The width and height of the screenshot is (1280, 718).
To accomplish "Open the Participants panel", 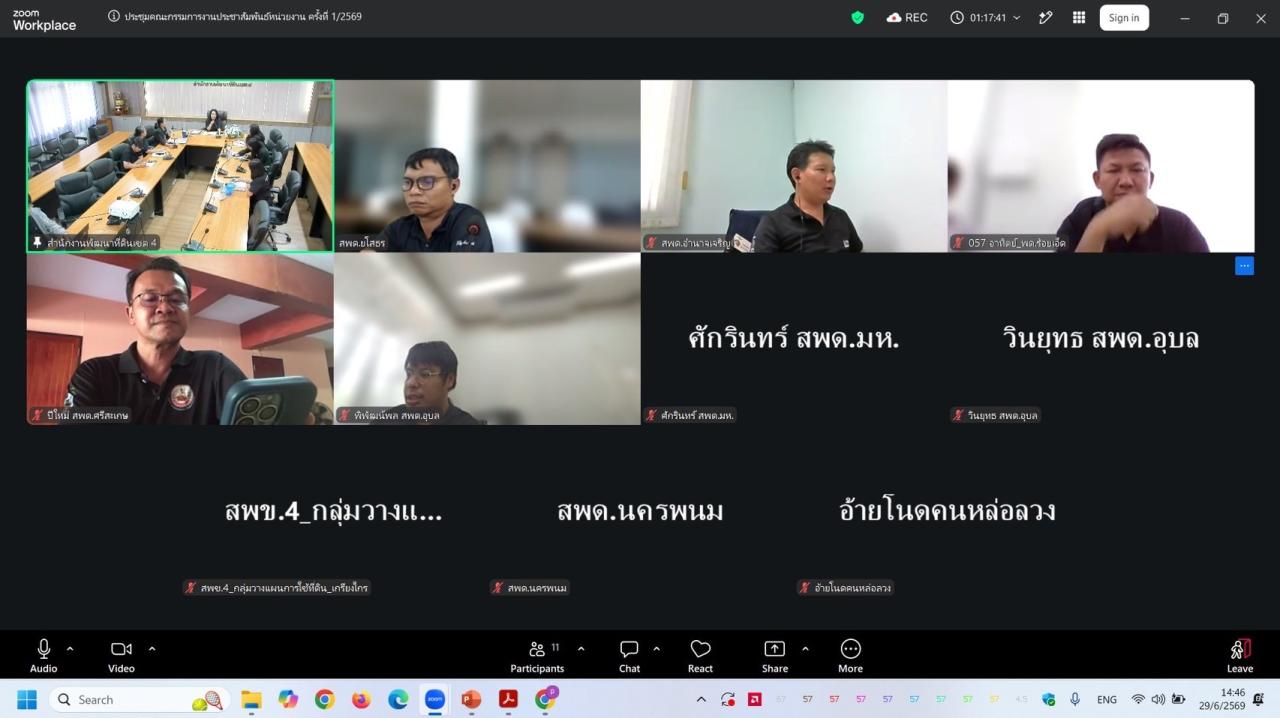I will [537, 656].
